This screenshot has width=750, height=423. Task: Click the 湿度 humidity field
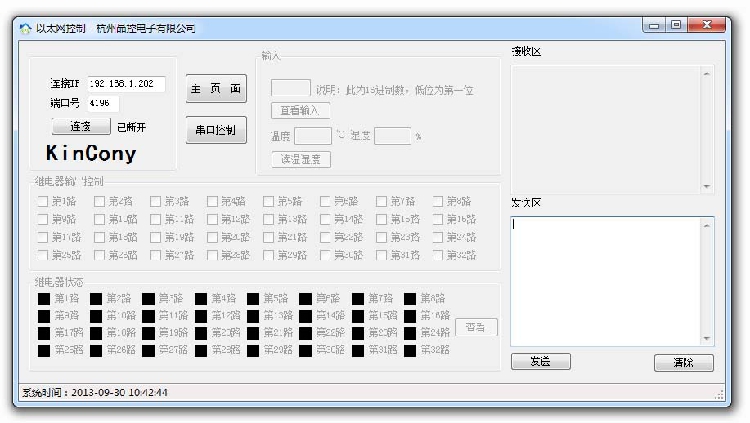click(x=393, y=136)
